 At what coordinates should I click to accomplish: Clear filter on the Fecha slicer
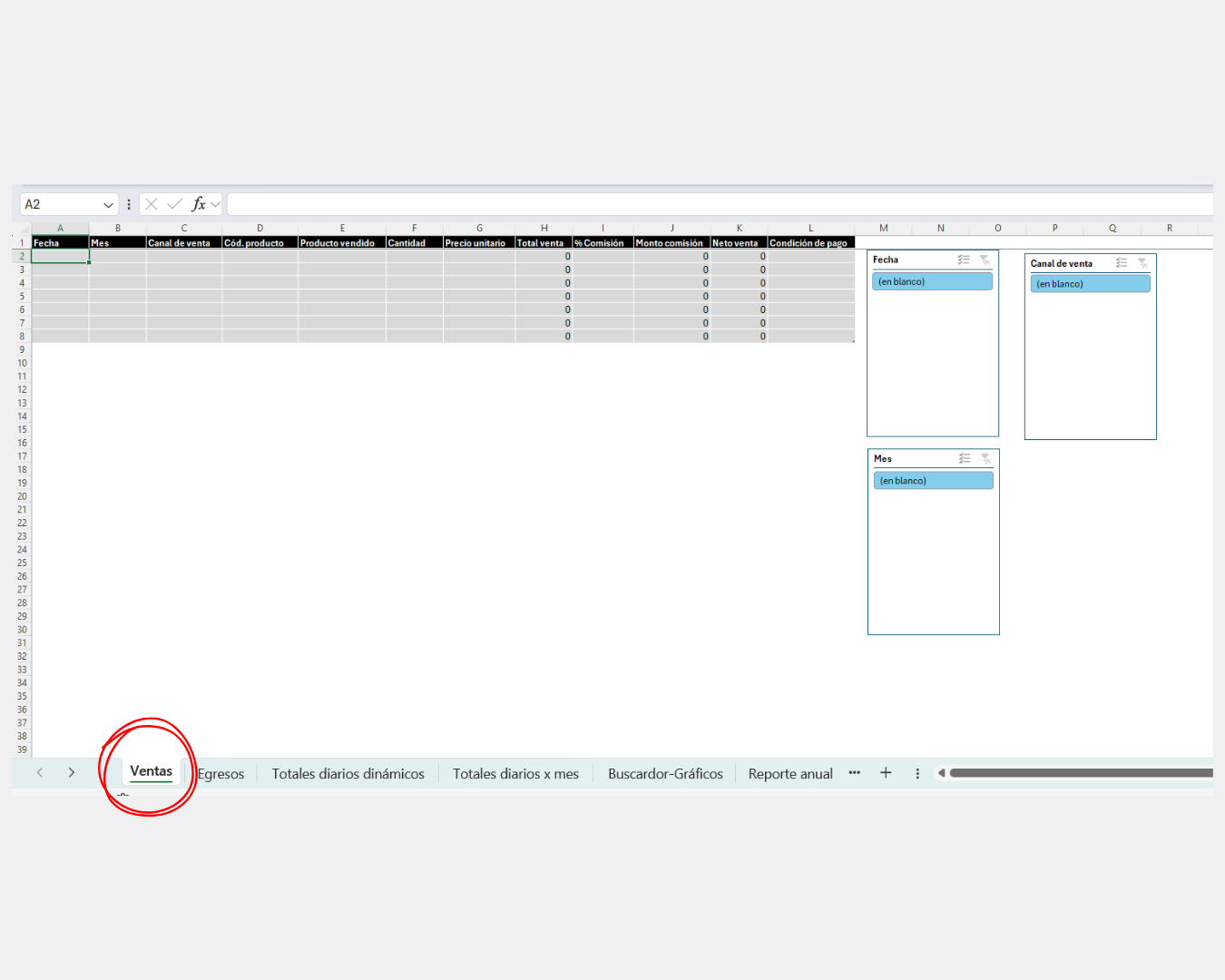coord(985,260)
